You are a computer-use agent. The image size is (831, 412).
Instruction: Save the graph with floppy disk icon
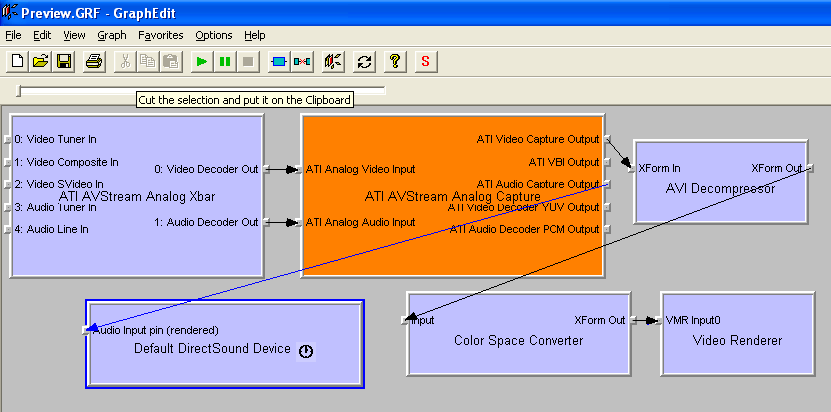pyautogui.click(x=64, y=62)
